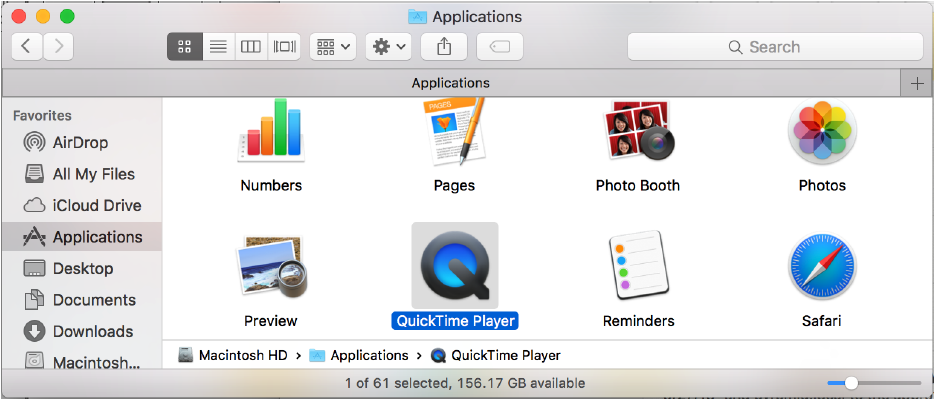Open AirDrop in the sidebar
This screenshot has width=934, height=400.
[x=81, y=143]
